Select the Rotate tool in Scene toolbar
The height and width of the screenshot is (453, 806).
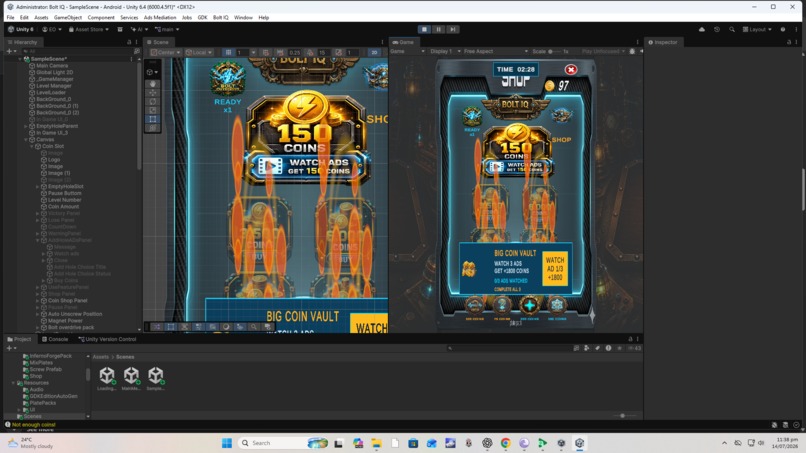pyautogui.click(x=153, y=101)
